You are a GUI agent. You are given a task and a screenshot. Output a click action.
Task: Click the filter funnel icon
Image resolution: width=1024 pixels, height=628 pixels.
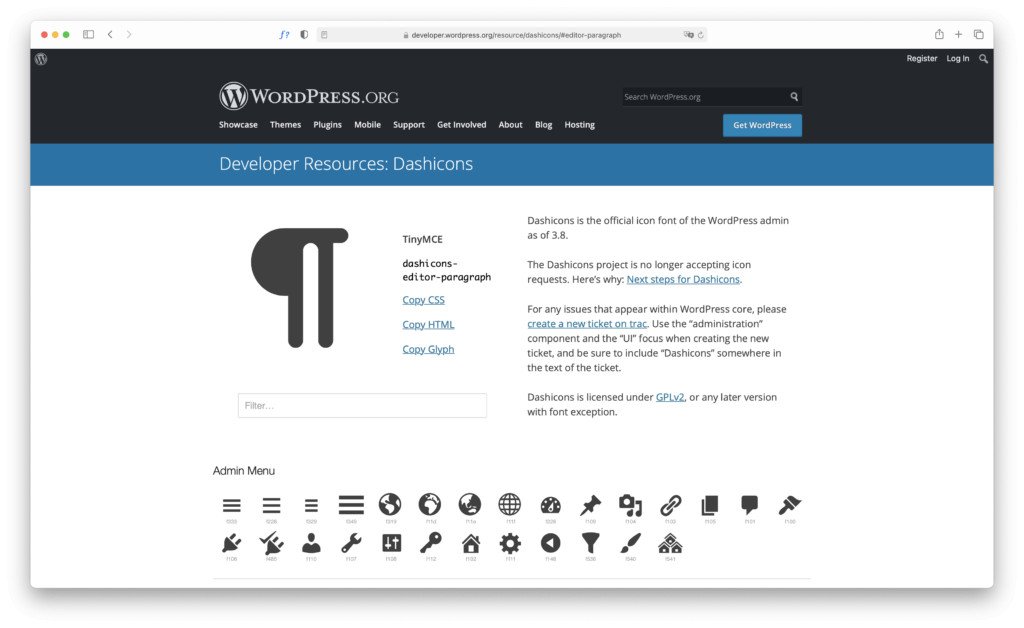click(590, 543)
